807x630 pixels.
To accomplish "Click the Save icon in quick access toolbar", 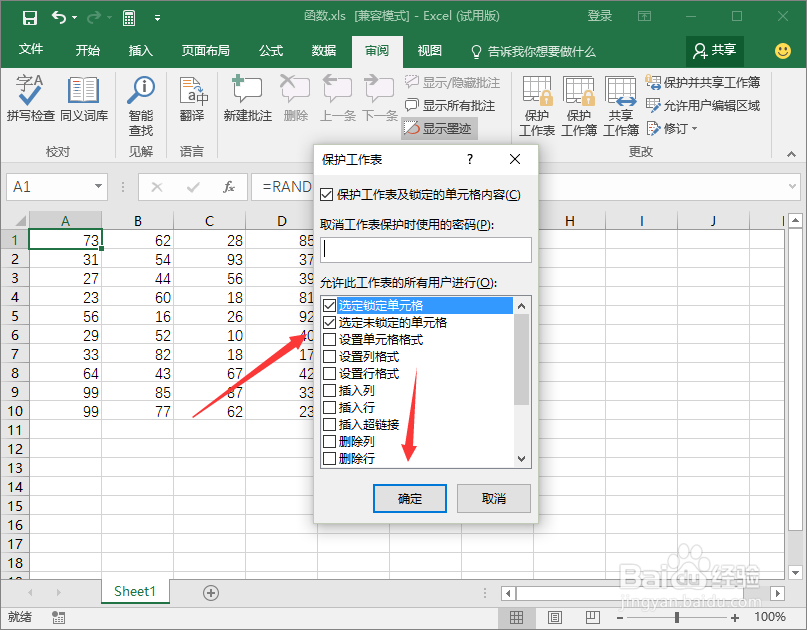I will pyautogui.click(x=30, y=18).
